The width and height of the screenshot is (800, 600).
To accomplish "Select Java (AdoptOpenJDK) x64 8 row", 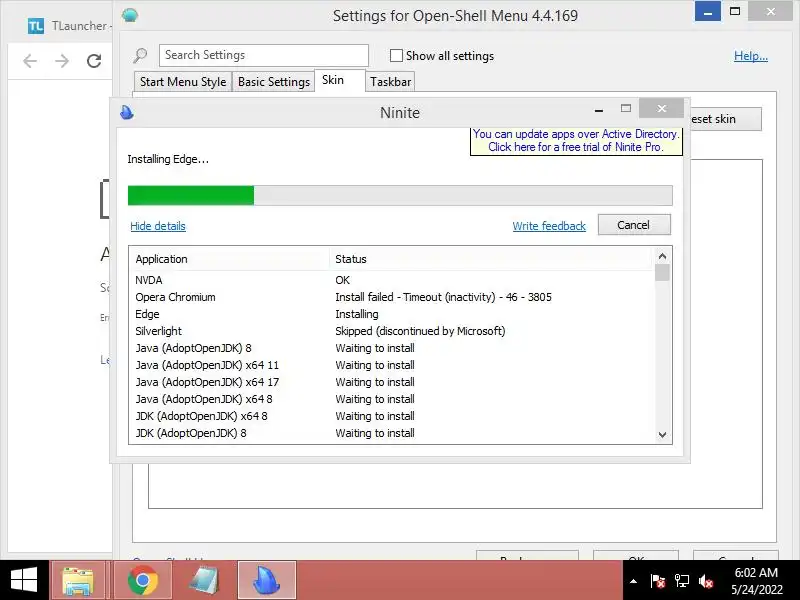I will pyautogui.click(x=391, y=399).
